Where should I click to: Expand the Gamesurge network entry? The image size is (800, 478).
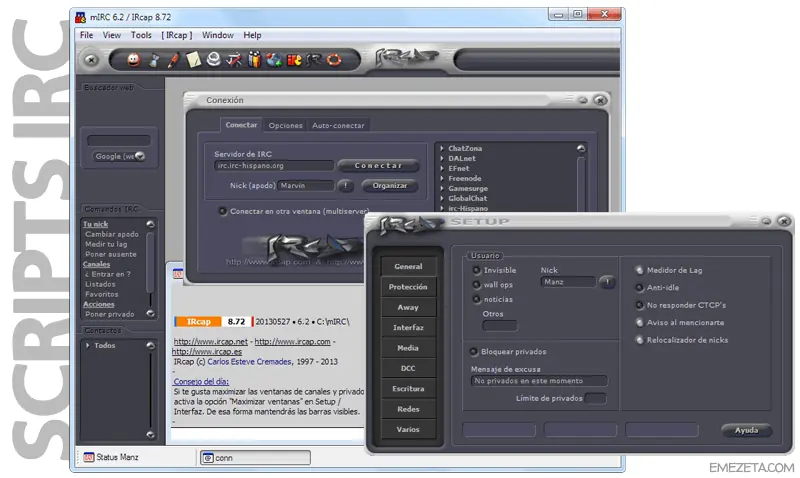click(x=442, y=188)
